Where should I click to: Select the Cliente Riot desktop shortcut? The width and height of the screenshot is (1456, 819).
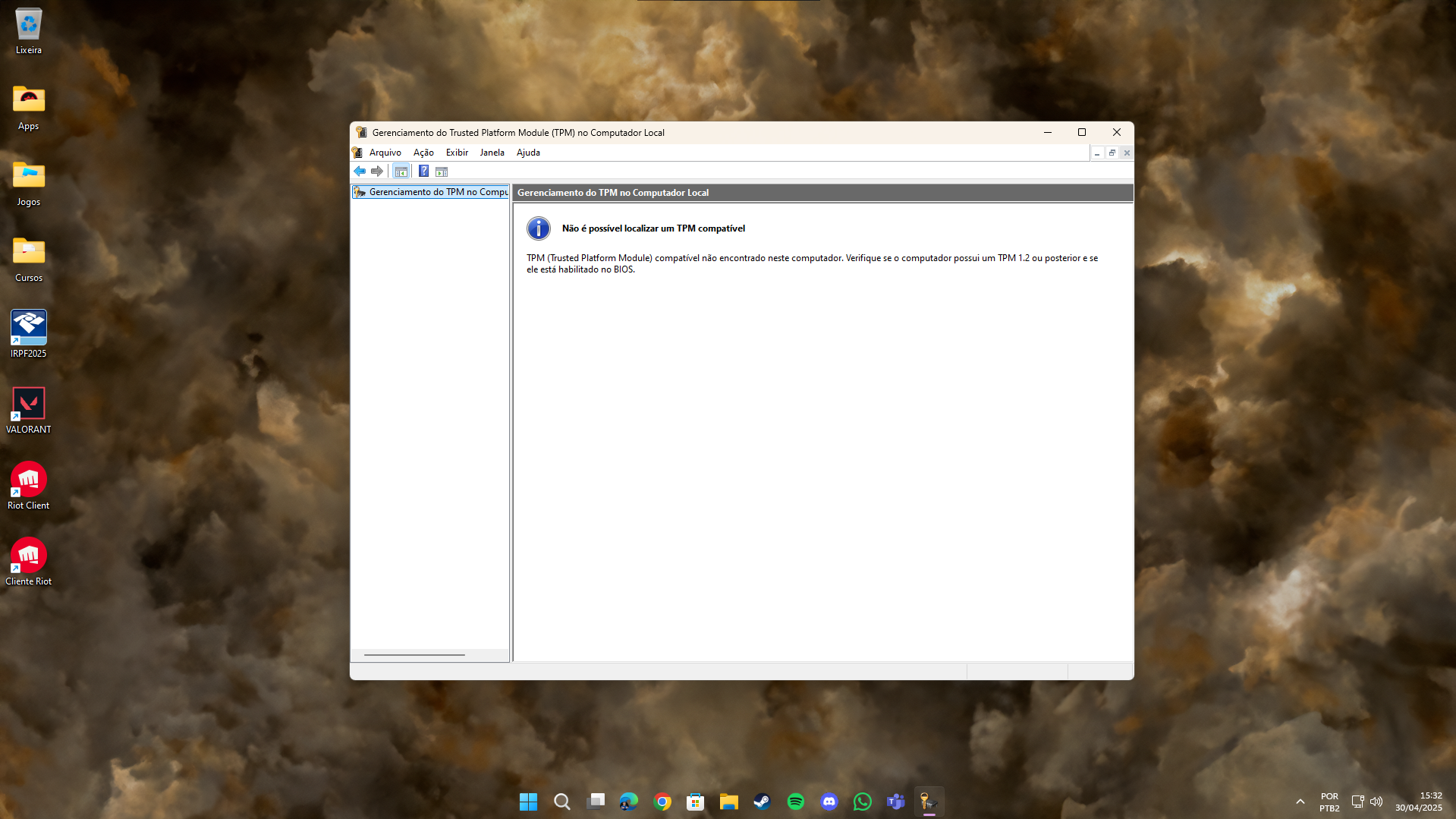[x=29, y=562]
